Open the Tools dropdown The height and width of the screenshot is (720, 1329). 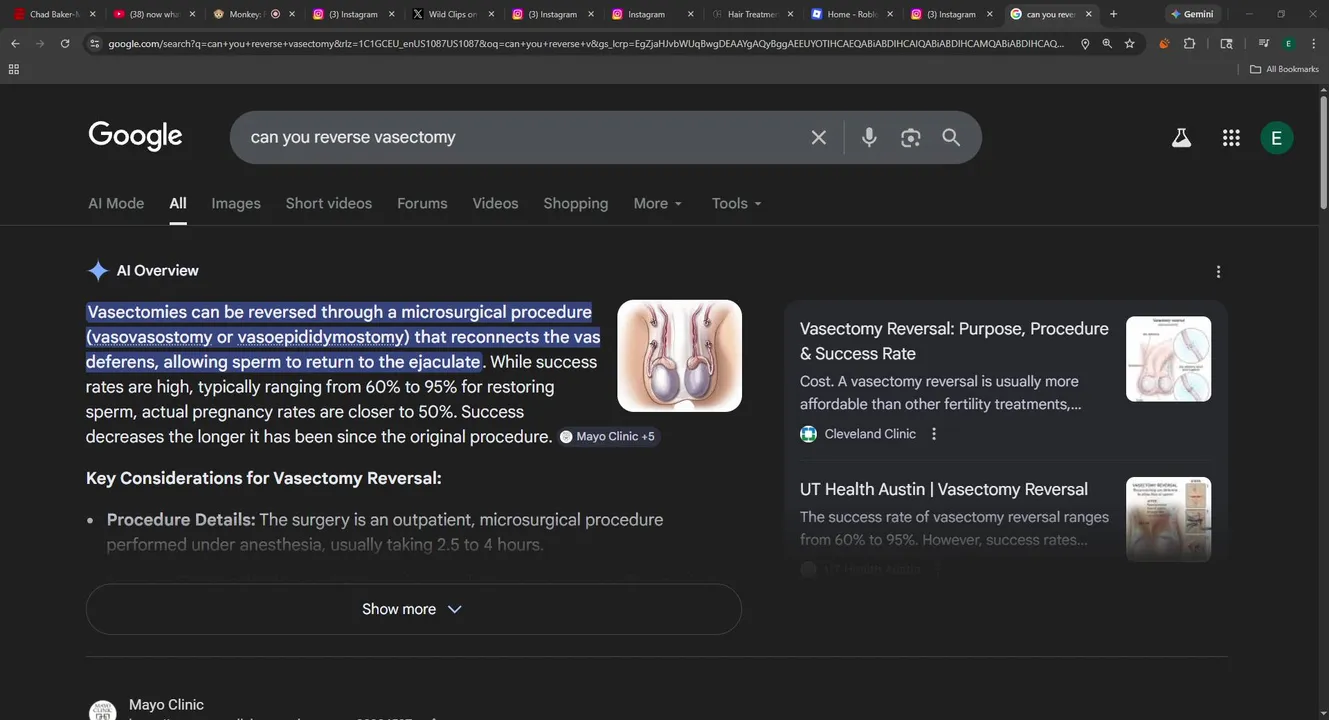737,203
